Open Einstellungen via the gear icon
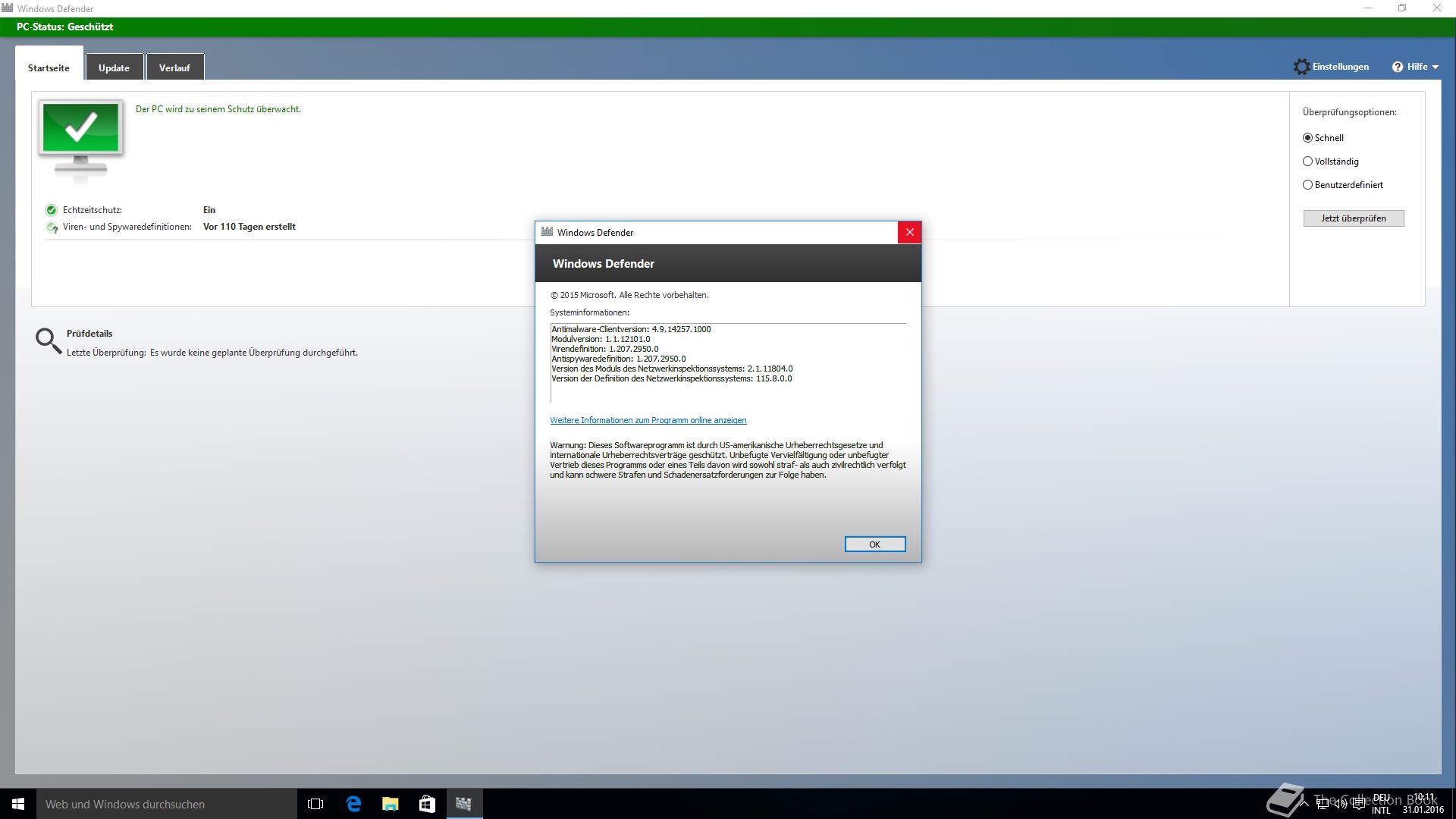The image size is (1456, 819). point(1301,67)
